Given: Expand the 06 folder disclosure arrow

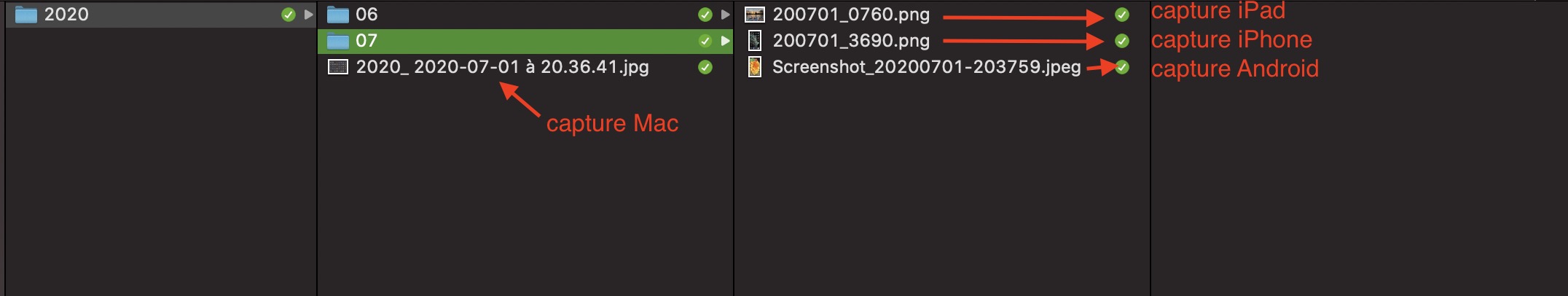Looking at the screenshot, I should click(725, 15).
